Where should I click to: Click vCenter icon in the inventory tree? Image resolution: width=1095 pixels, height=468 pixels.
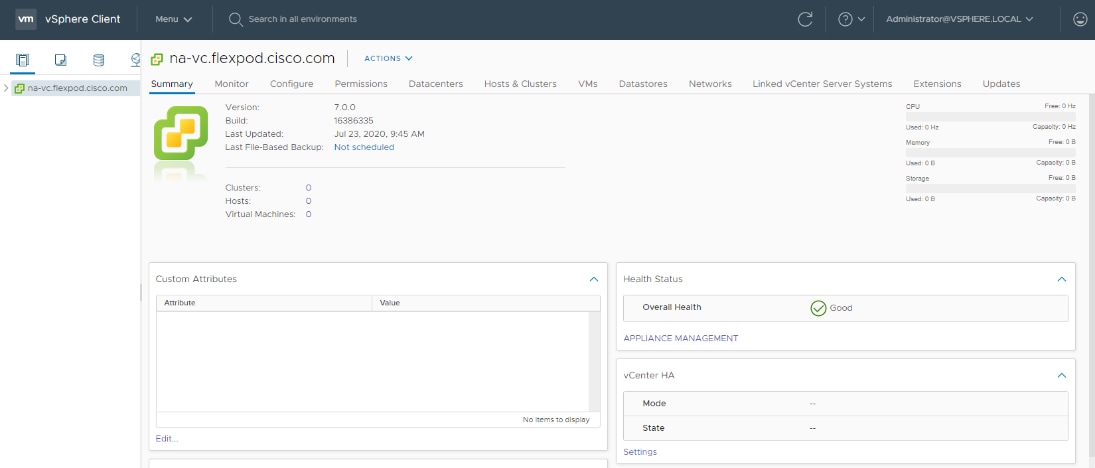pos(20,88)
